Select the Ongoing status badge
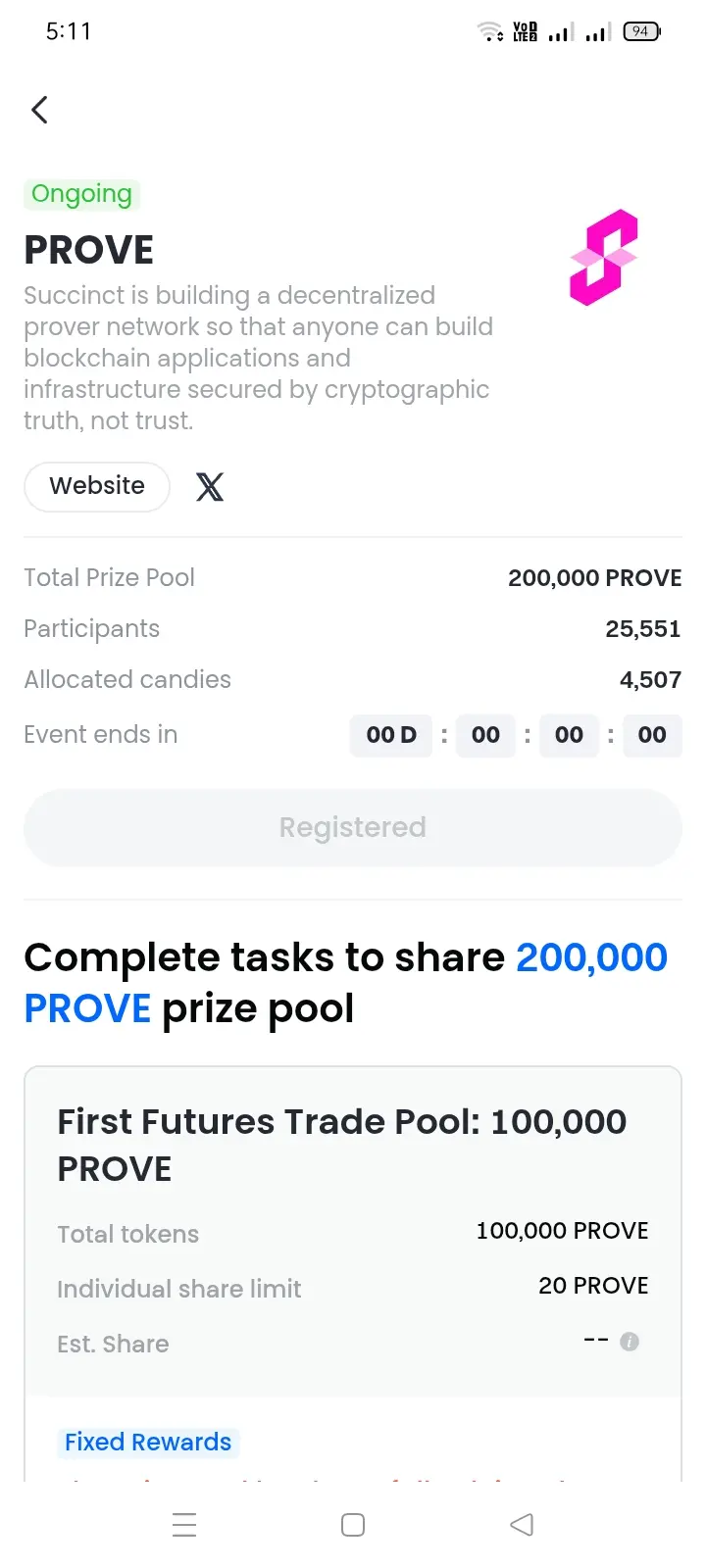Screen dimensions: 706x1568 (81, 194)
